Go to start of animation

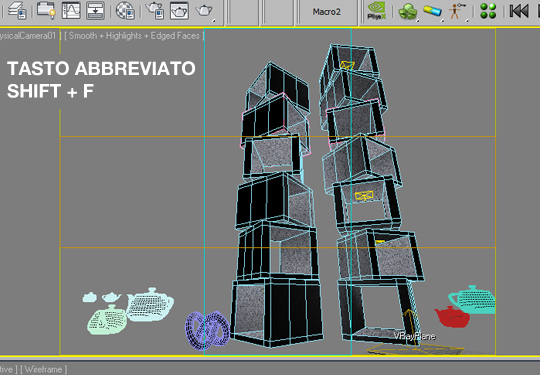click(x=519, y=11)
